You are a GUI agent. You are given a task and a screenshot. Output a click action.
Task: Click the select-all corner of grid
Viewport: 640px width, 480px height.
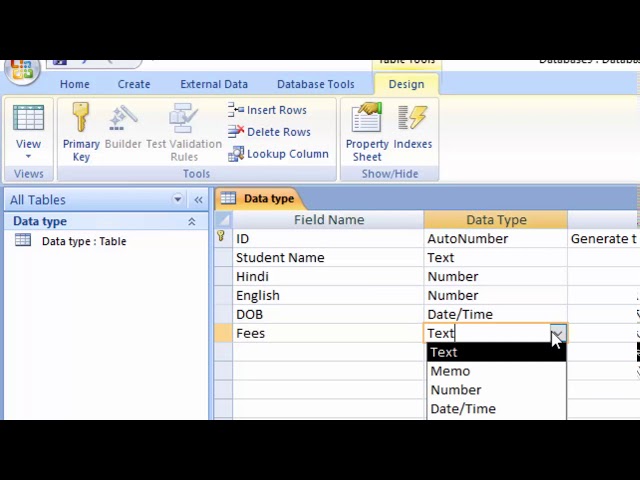tap(223, 220)
